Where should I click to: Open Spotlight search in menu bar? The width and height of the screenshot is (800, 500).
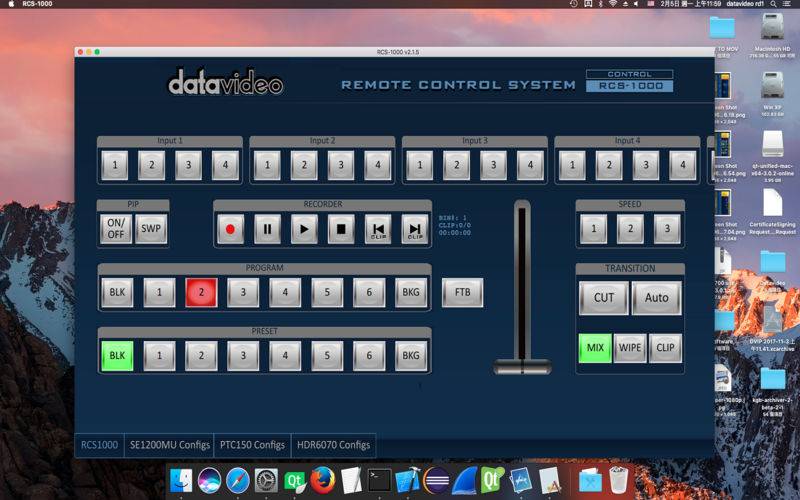pos(774,4)
